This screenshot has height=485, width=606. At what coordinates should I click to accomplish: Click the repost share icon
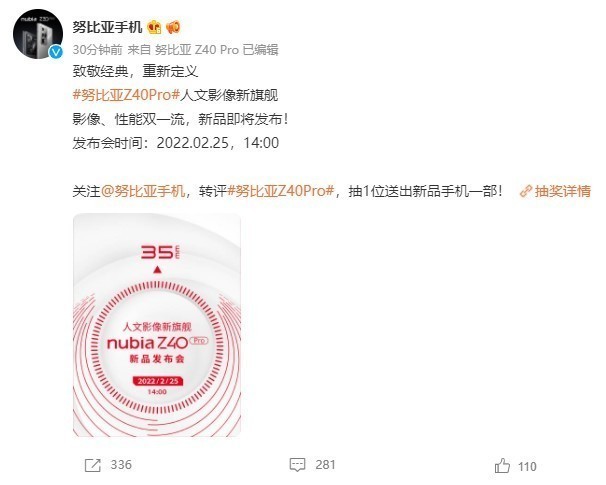pos(92,465)
